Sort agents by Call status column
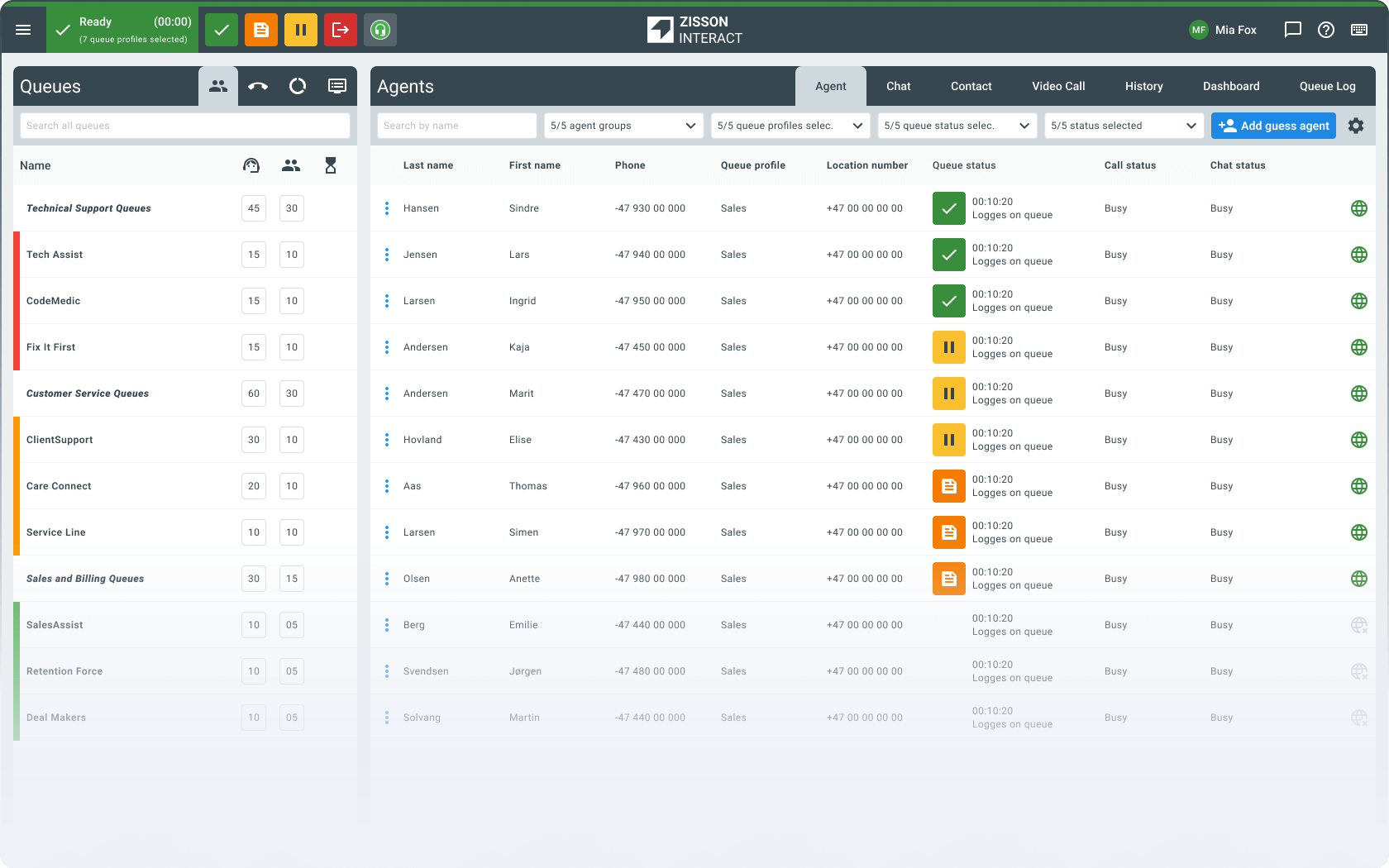 tap(1130, 165)
